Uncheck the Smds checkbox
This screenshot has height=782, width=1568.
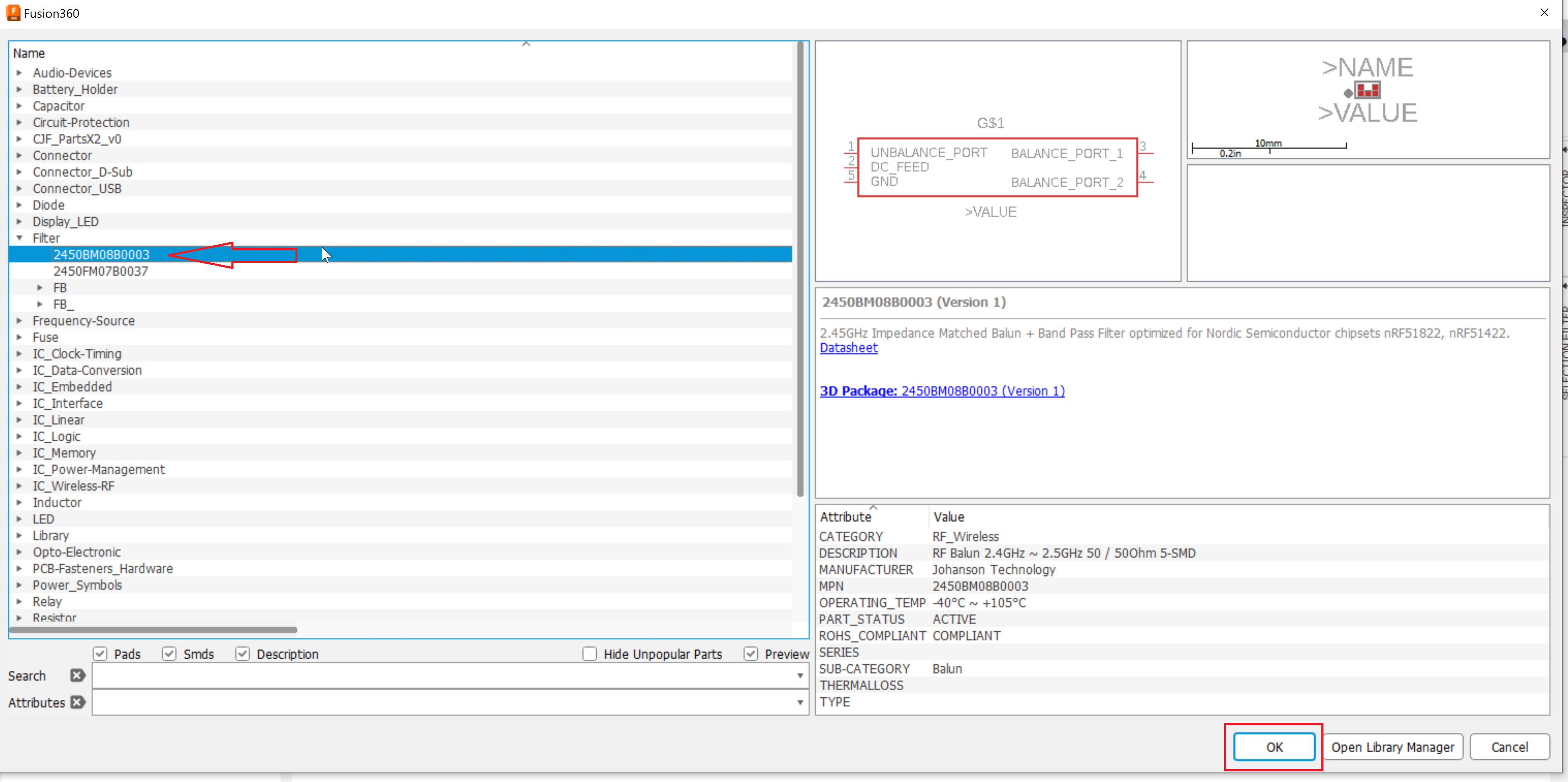pyautogui.click(x=169, y=654)
